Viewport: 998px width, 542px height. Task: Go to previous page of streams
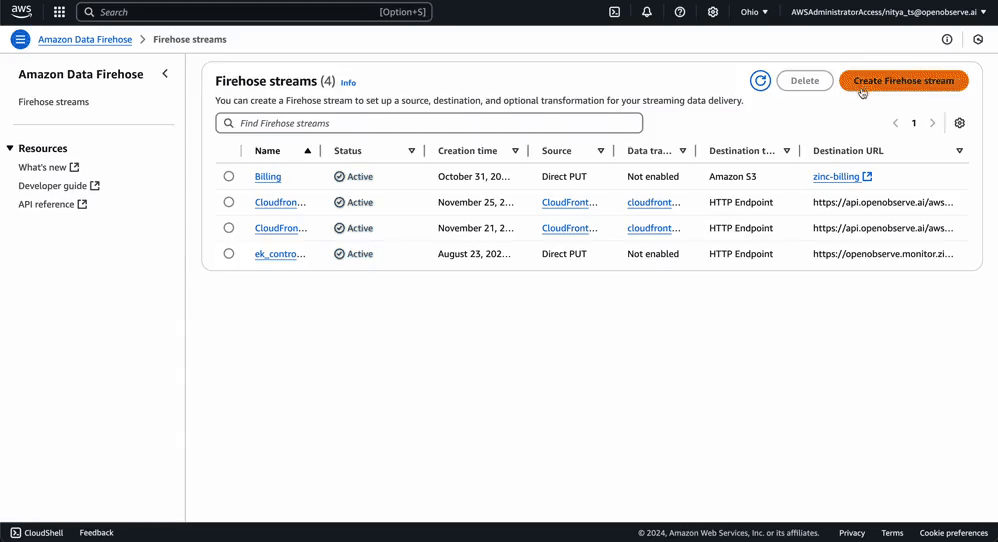[896, 123]
